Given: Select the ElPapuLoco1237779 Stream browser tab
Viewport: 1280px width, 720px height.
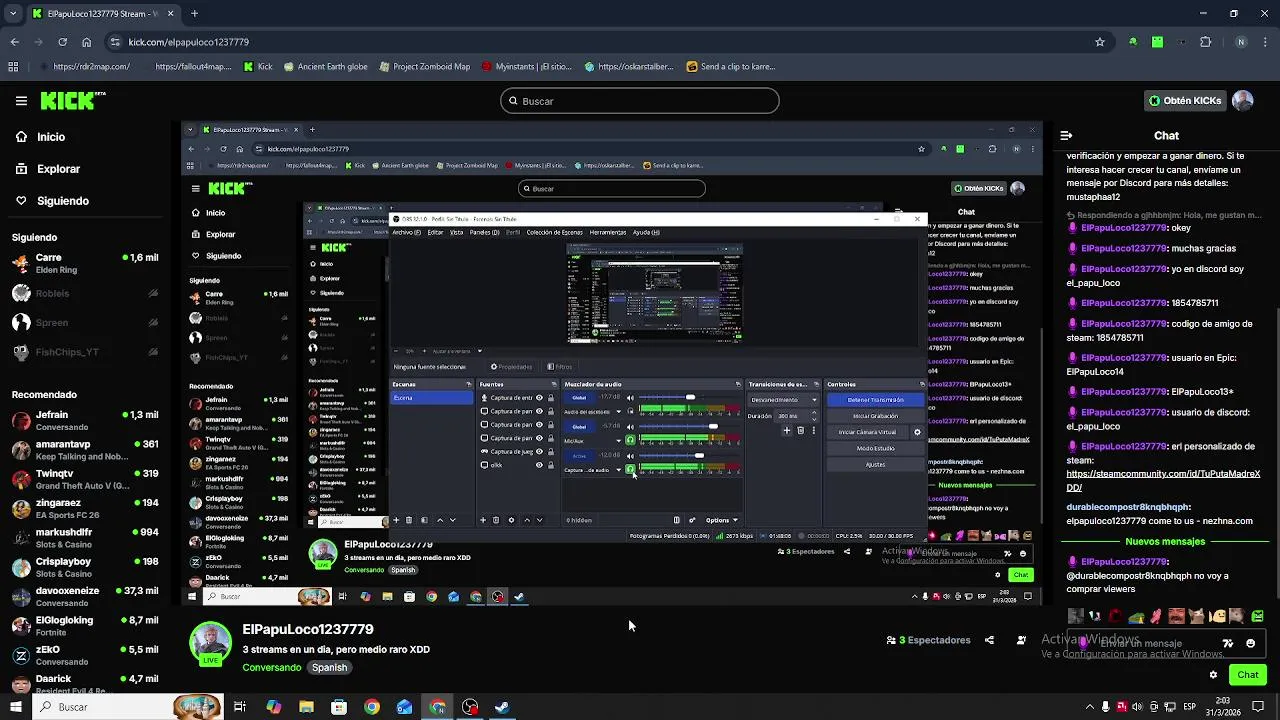Looking at the screenshot, I should (x=102, y=14).
